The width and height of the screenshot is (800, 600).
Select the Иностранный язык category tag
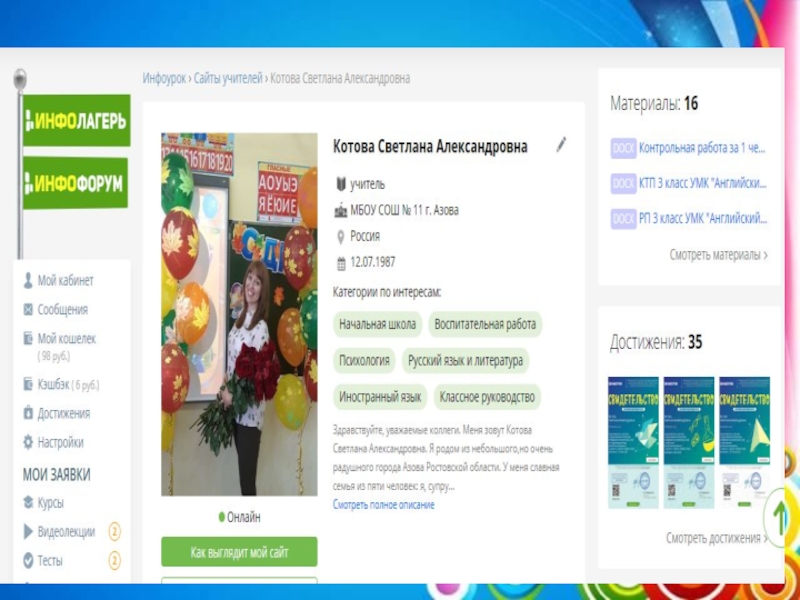coord(380,397)
